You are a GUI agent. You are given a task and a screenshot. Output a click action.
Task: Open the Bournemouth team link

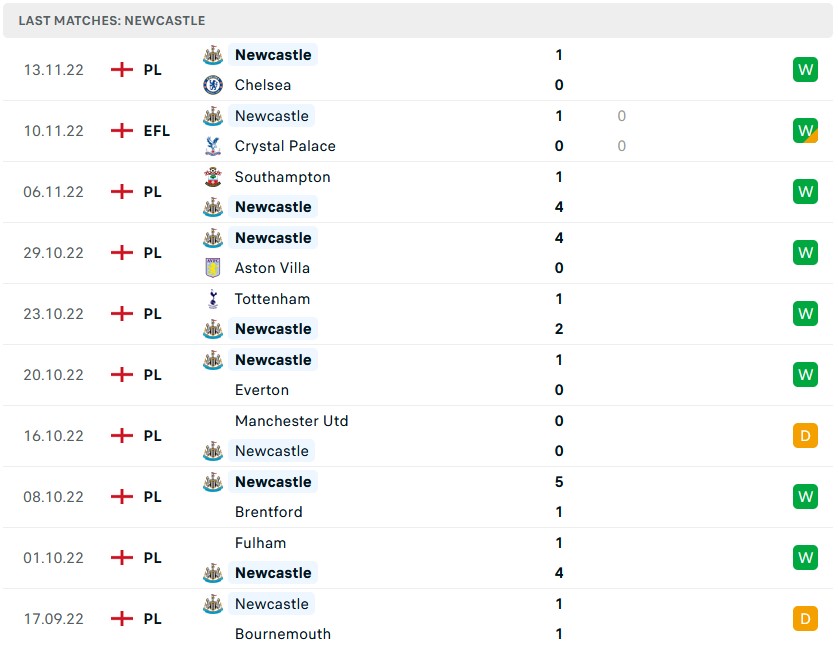282,634
